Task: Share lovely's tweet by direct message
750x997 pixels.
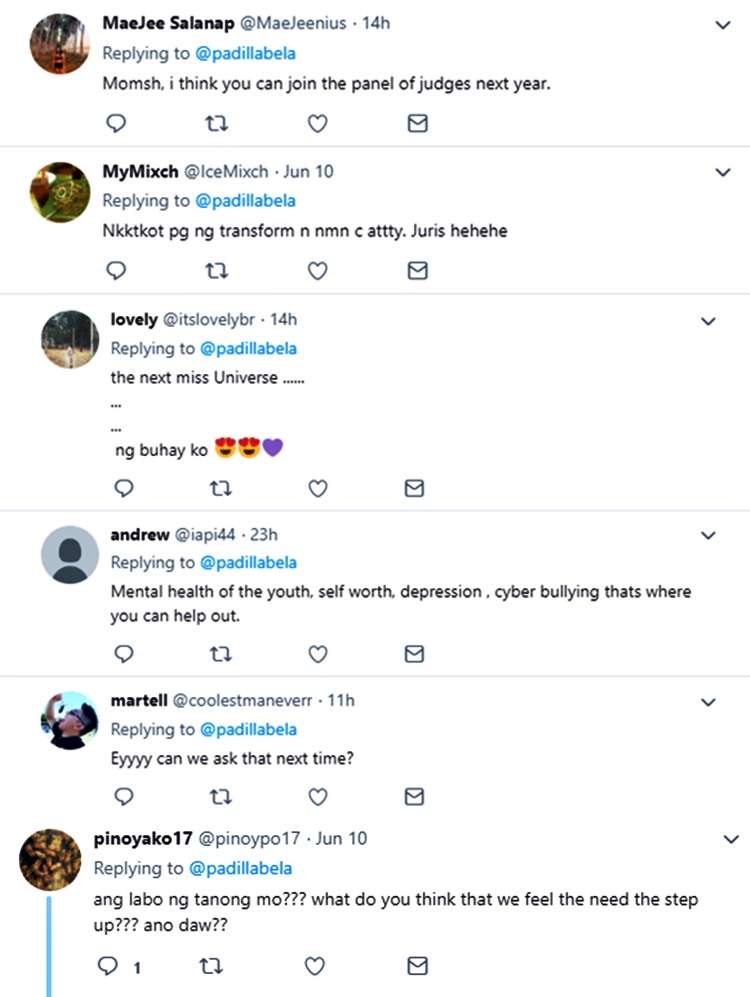Action: (x=414, y=488)
